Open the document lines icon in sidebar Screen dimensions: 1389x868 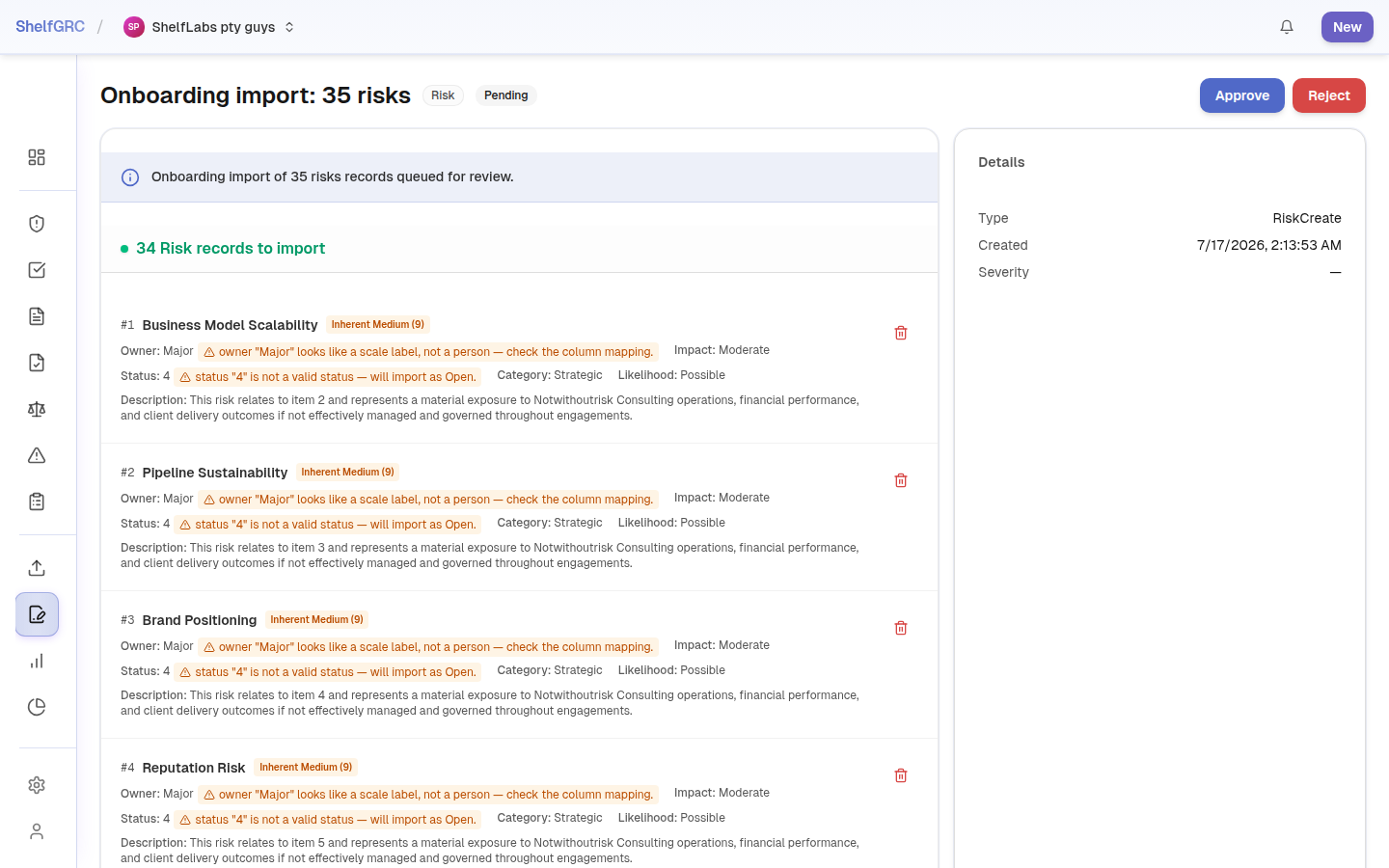tap(37, 316)
